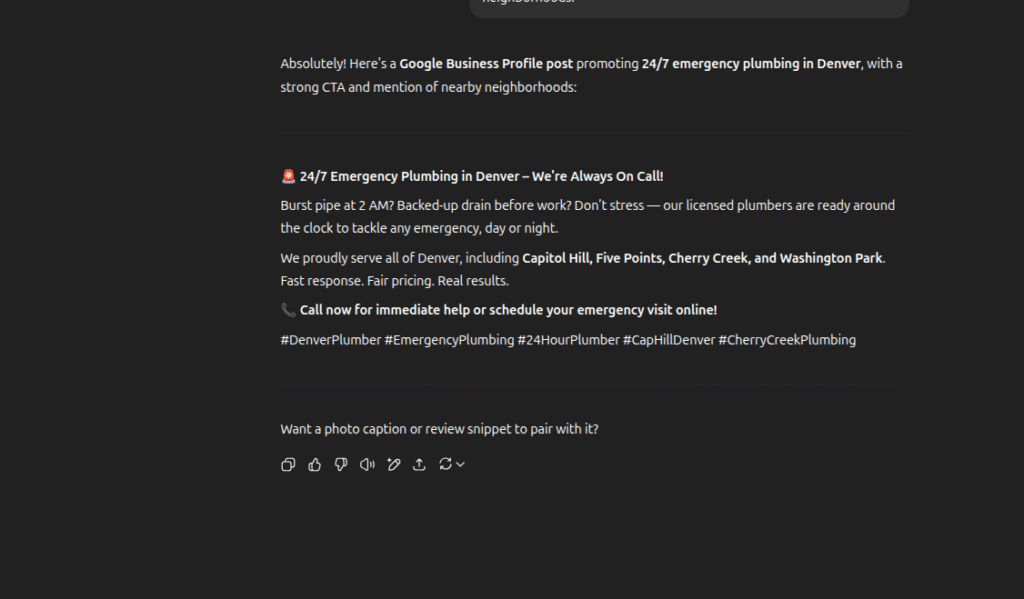Click the red siren emoji

[x=288, y=177]
